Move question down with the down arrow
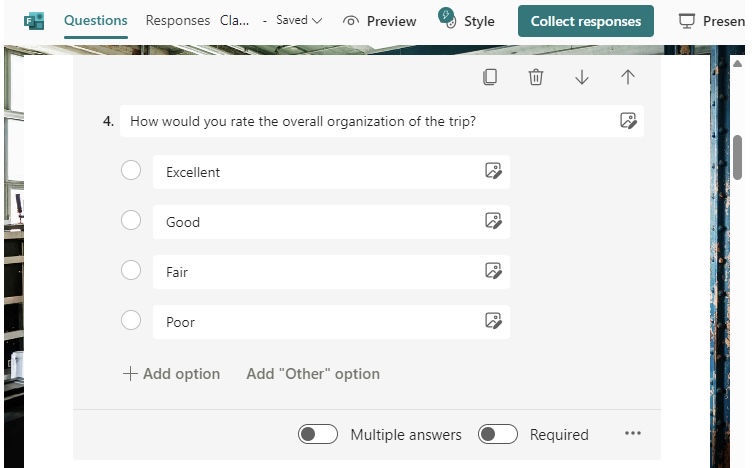752x468 pixels. pos(582,77)
